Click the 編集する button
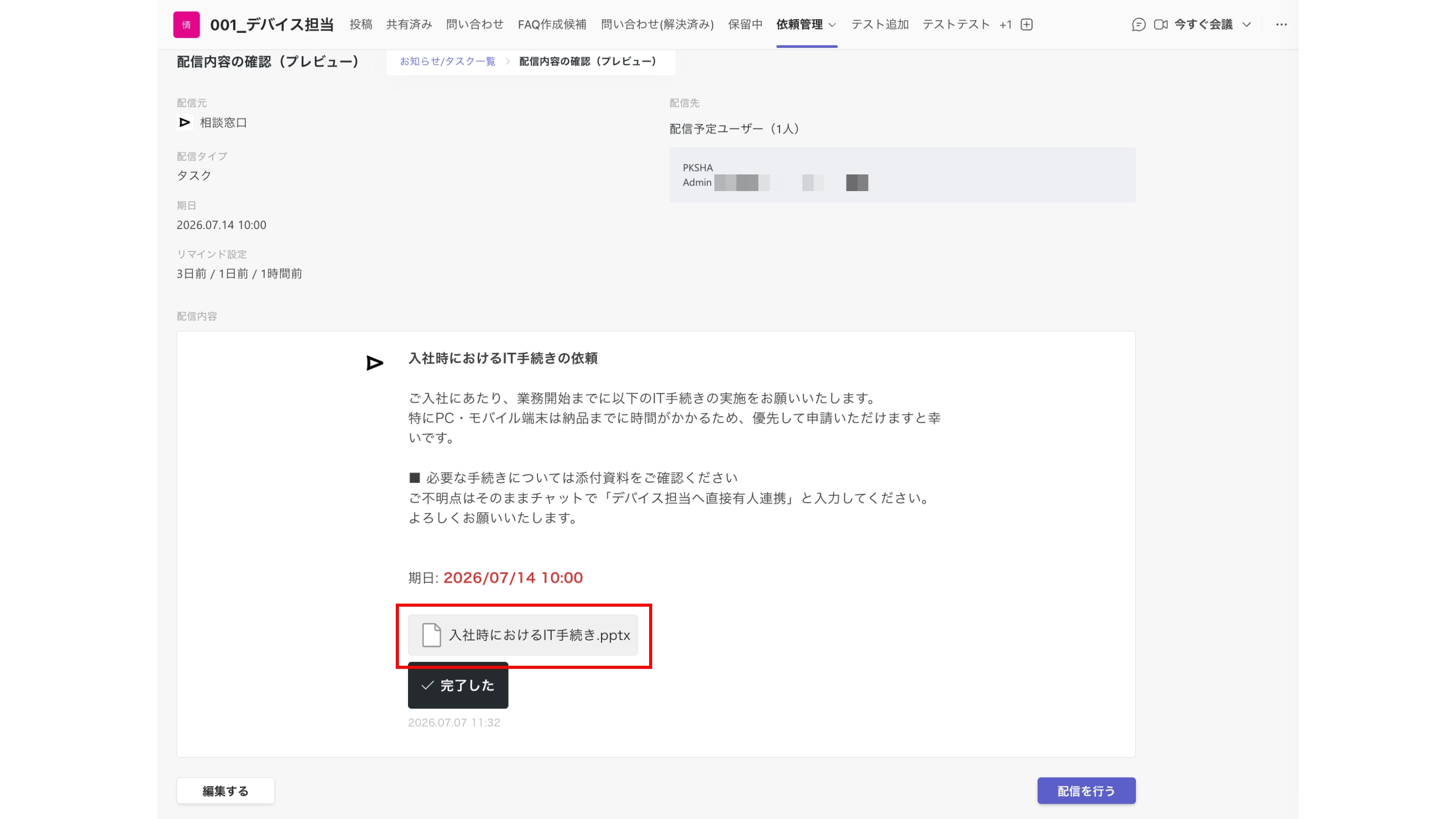This screenshot has width=1456, height=819. pyautogui.click(x=225, y=791)
